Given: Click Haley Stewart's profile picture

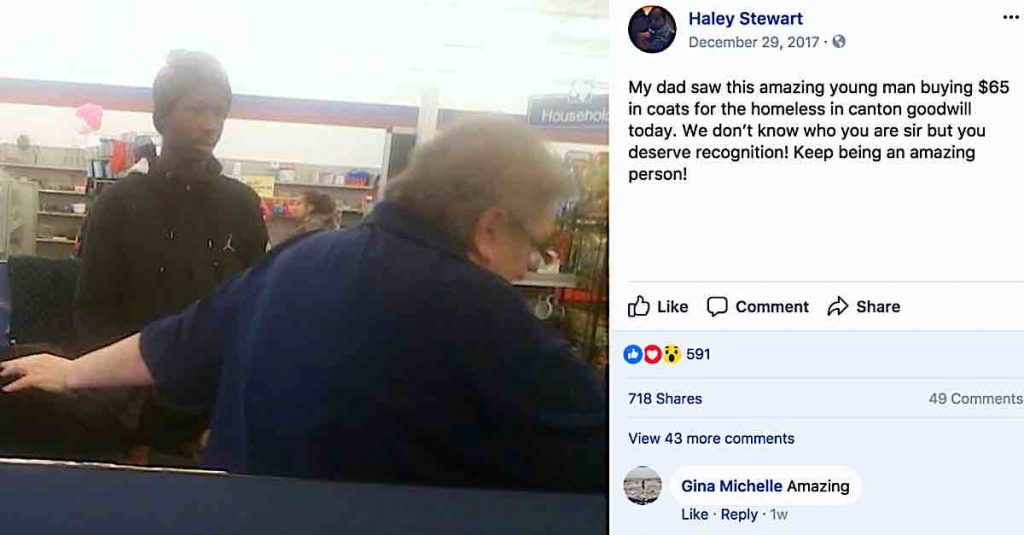Looking at the screenshot, I should [652, 29].
